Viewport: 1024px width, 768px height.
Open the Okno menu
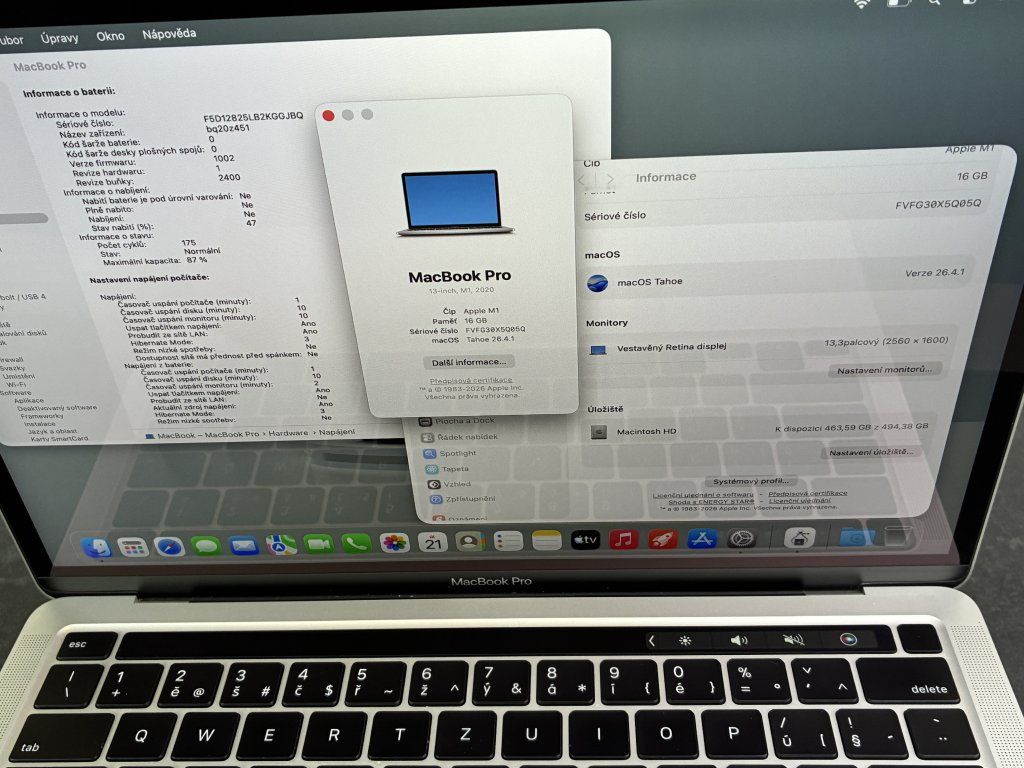[x=110, y=36]
